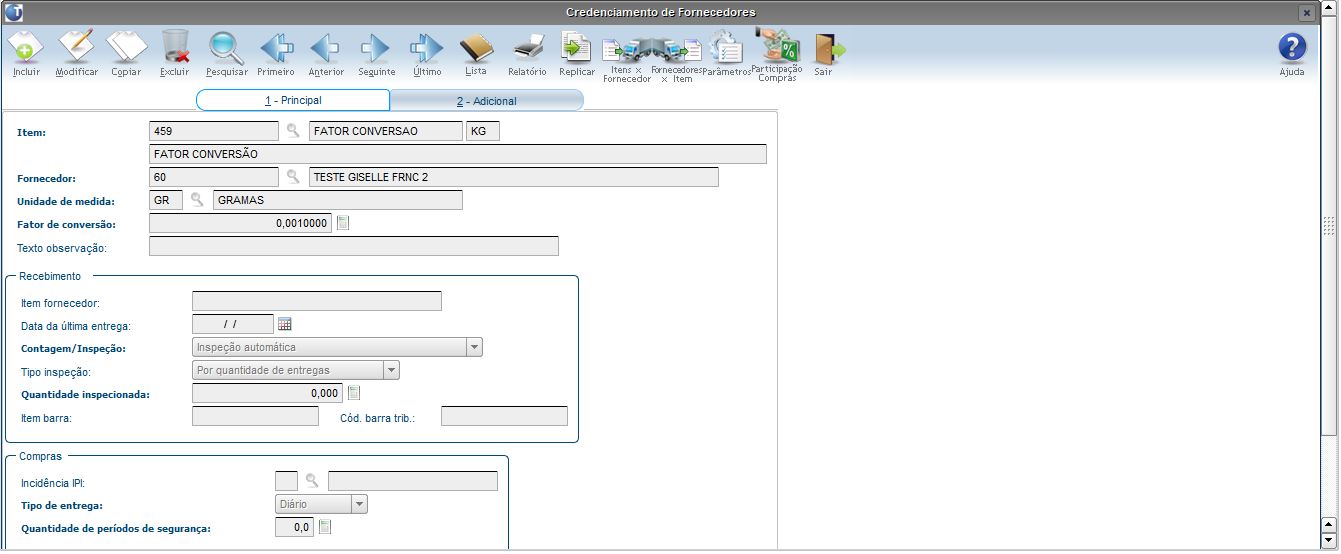This screenshot has width=1341, height=554.
Task: Click the Item barra field
Action: click(x=255, y=416)
